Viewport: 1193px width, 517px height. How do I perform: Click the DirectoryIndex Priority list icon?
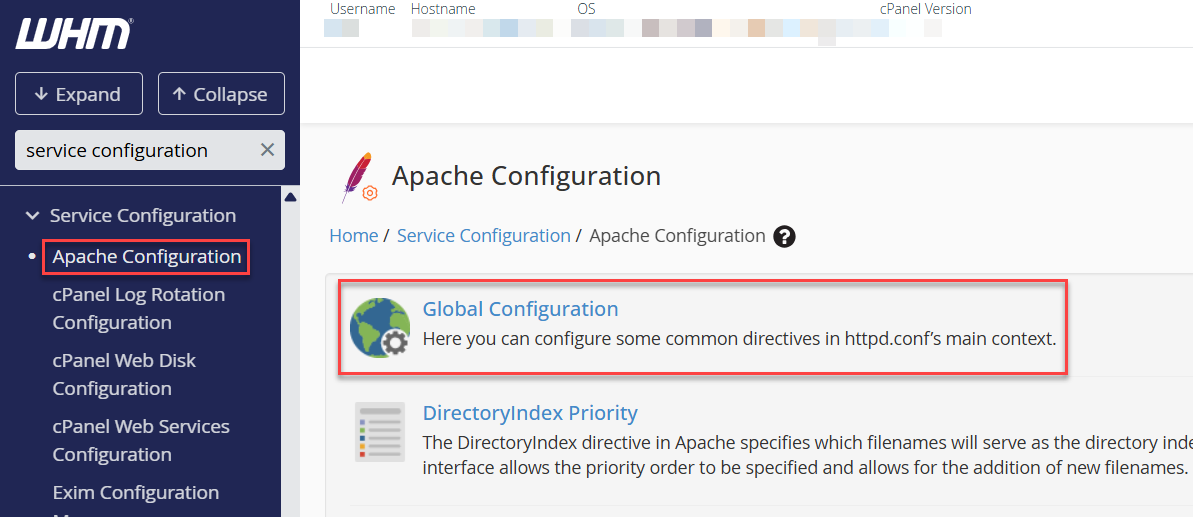(380, 432)
